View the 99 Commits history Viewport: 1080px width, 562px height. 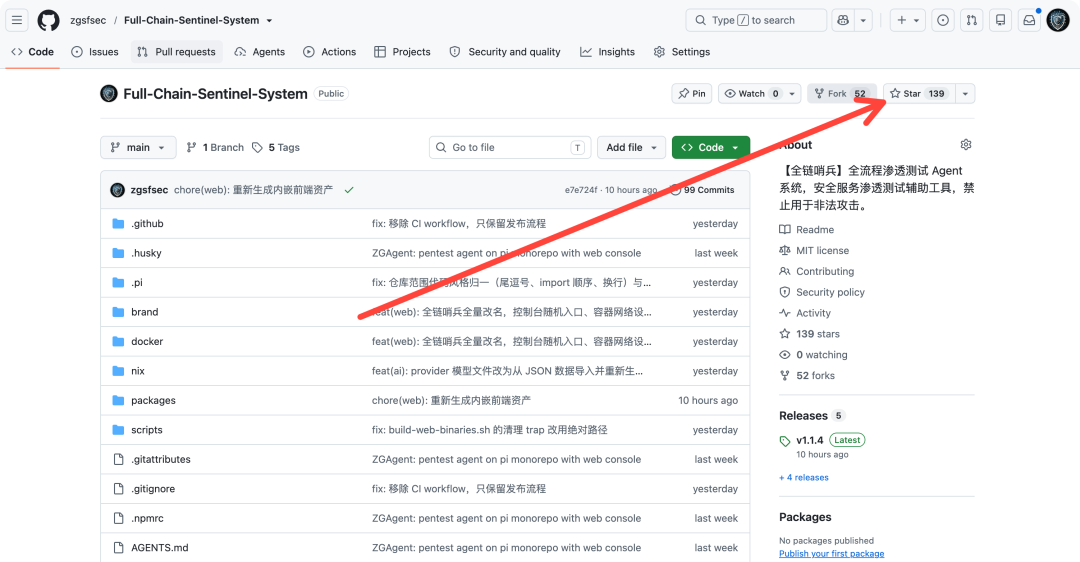tap(702, 190)
